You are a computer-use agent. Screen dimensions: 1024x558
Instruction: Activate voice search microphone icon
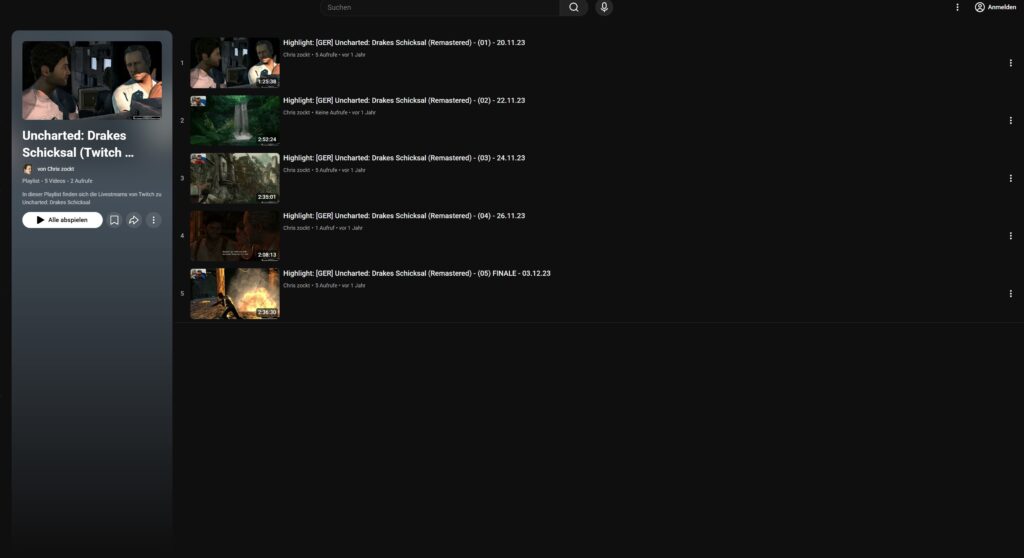(x=604, y=7)
